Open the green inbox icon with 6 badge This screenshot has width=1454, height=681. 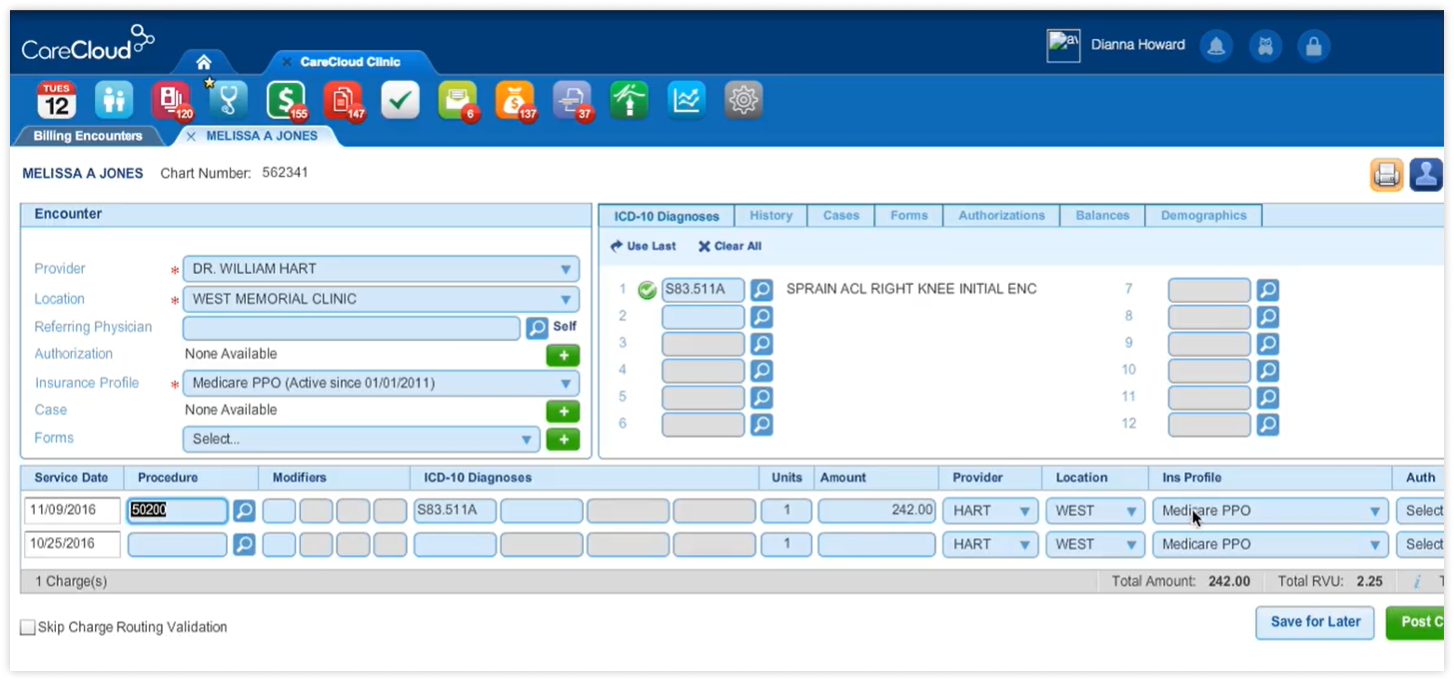(x=458, y=100)
